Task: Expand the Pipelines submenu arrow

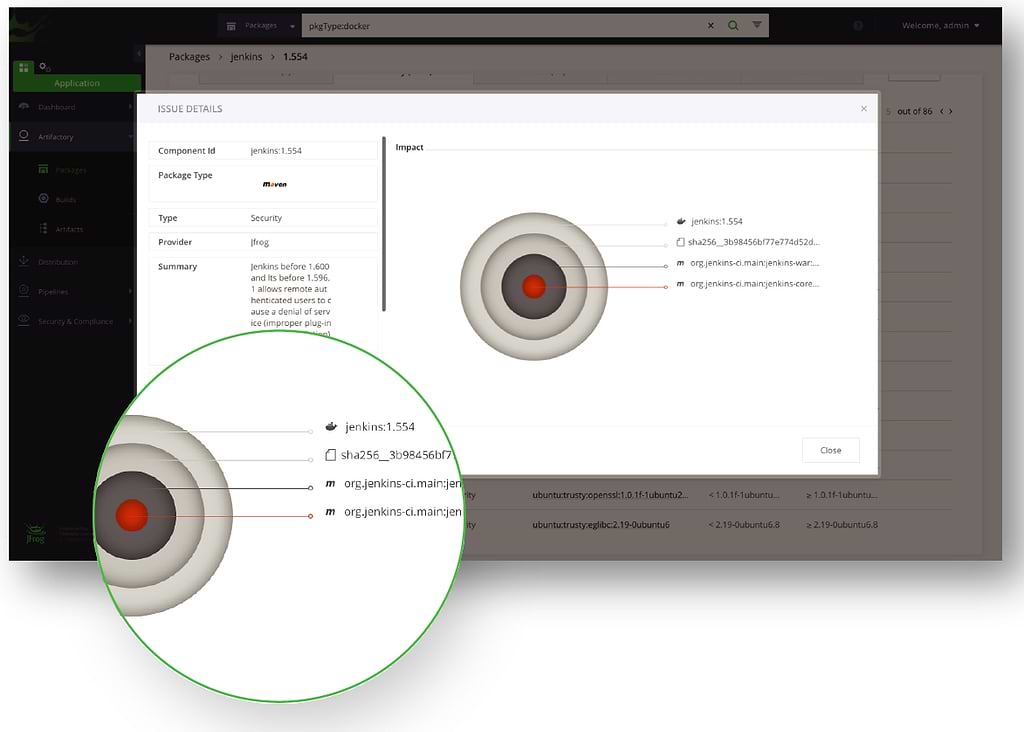Action: pos(131,291)
